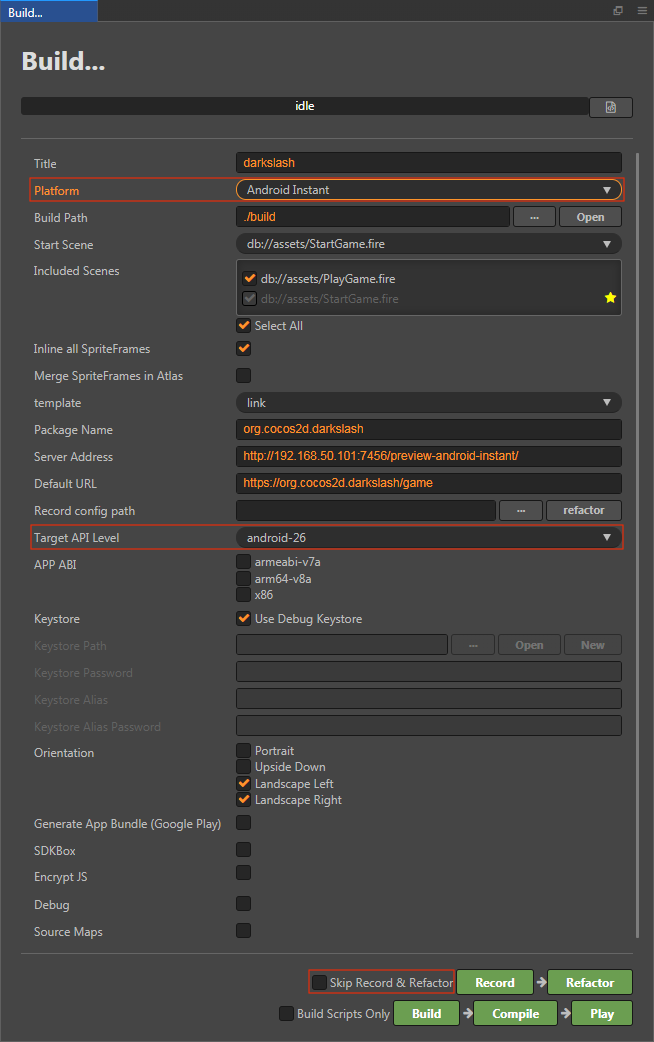The width and height of the screenshot is (654, 1042).
Task: Click the arrow between Record and Refactor
Action: (541, 982)
